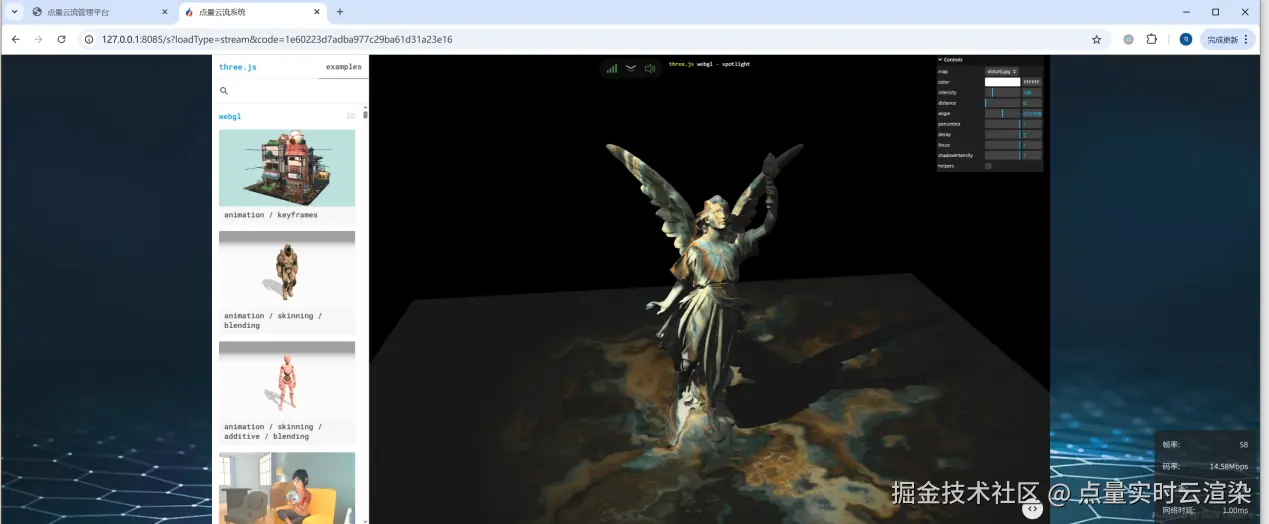
Task: Click the animation / keyframes label text
Action: pos(271,215)
